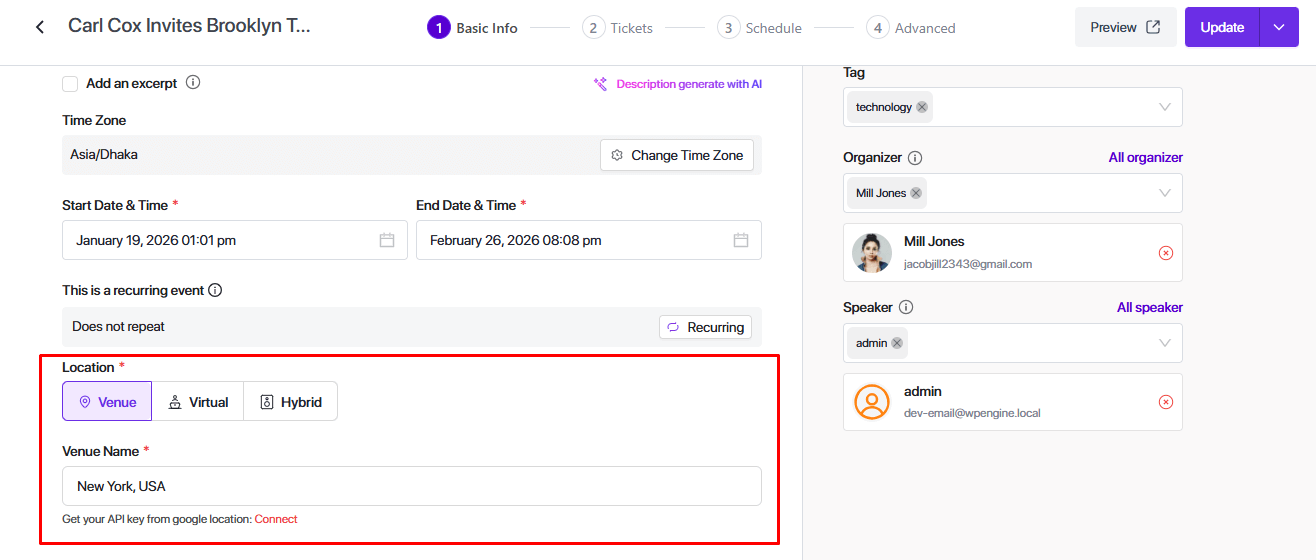Click the Venue Name input field

[x=411, y=486]
